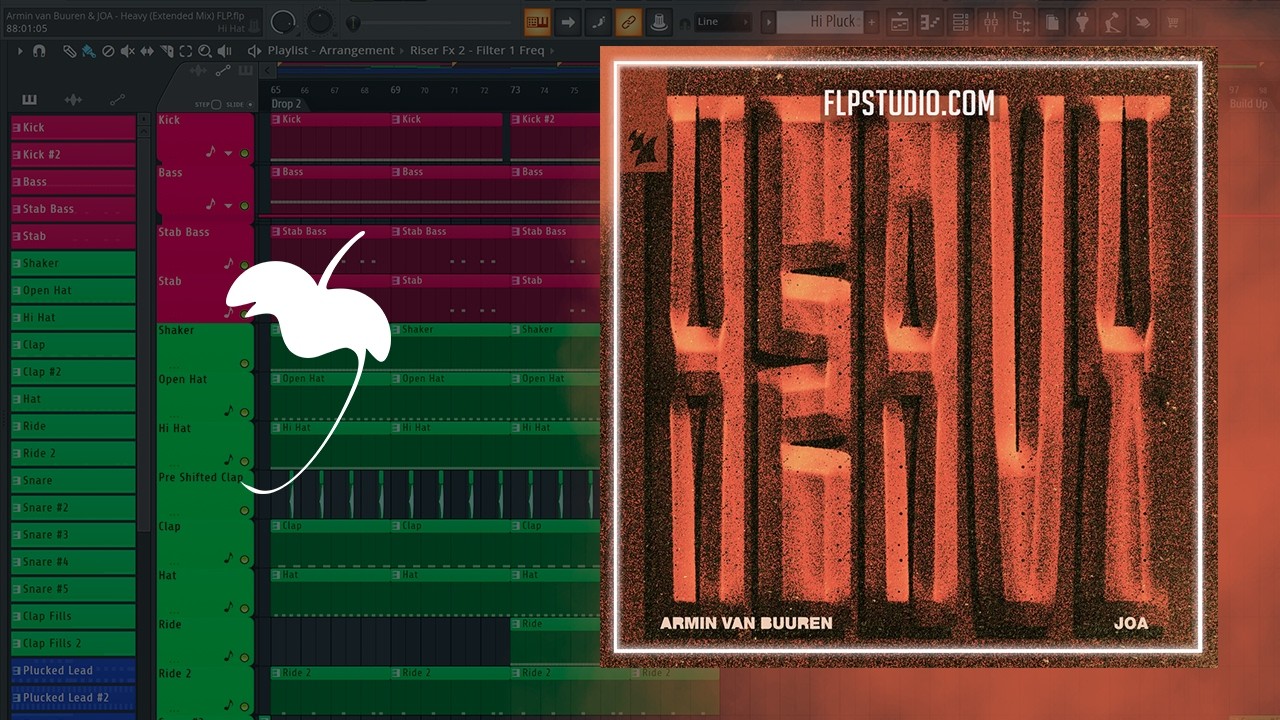Expand the Kick track dropdown arrow
1280x720 pixels.
228,153
